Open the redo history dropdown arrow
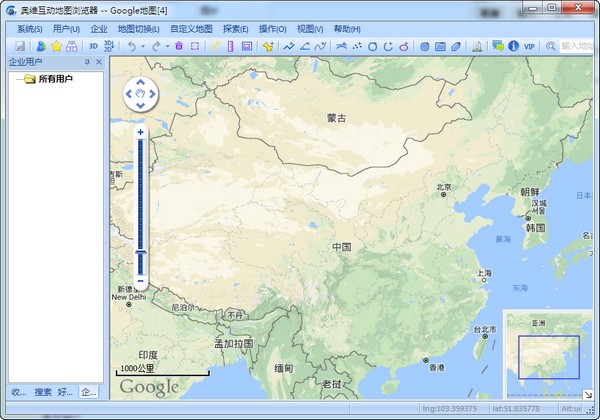Viewport: 600px width, 420px height. (166, 46)
